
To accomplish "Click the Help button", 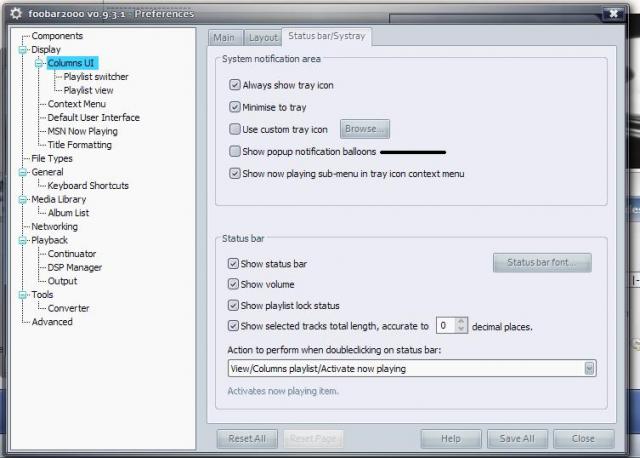I will (x=451, y=439).
